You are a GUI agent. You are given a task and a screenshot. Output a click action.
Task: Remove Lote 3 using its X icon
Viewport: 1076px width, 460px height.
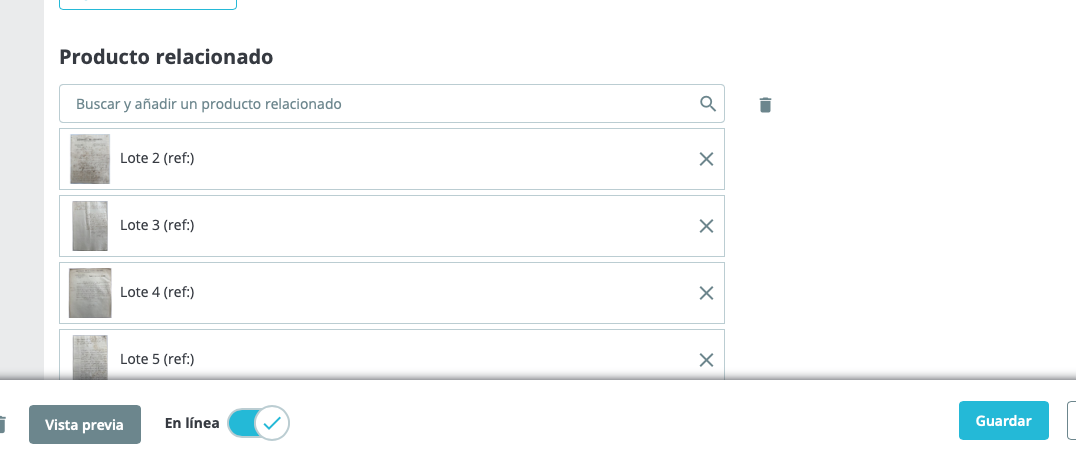pyautogui.click(x=706, y=226)
